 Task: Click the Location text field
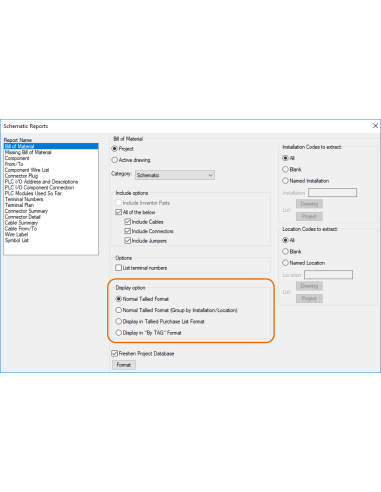point(328,275)
